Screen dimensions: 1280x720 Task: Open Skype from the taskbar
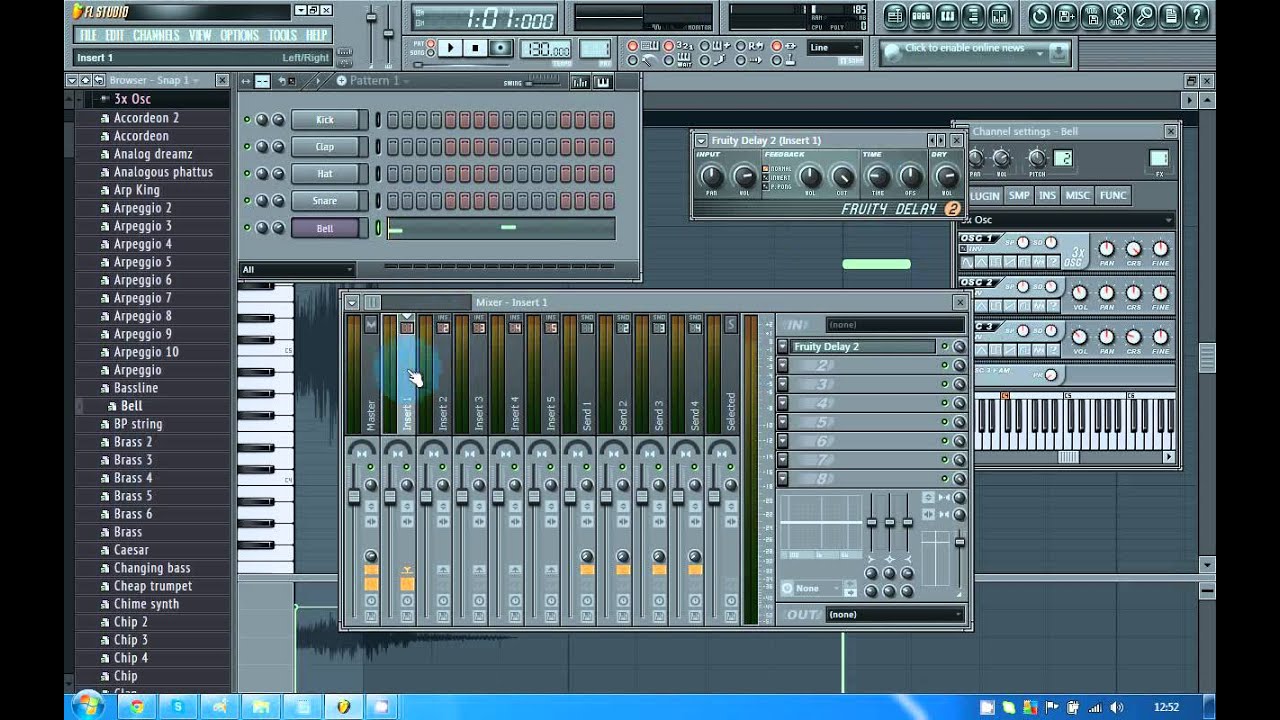(178, 707)
